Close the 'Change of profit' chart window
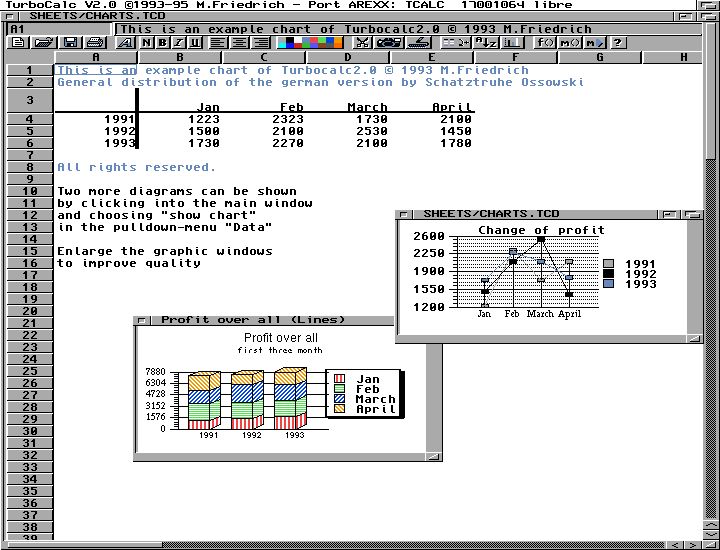720x550 pixels. click(404, 214)
